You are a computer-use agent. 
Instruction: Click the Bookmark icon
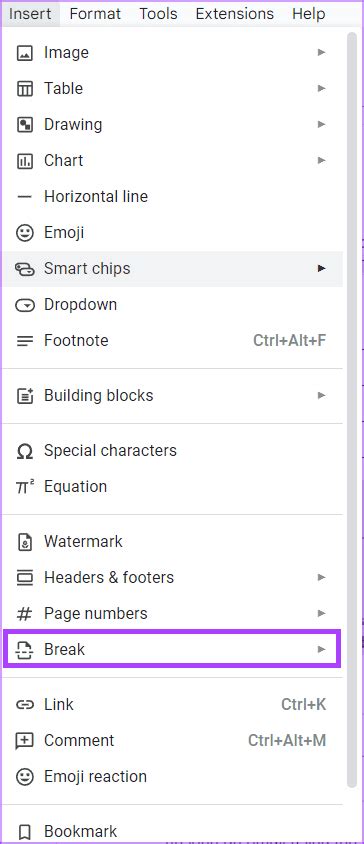[25, 831]
